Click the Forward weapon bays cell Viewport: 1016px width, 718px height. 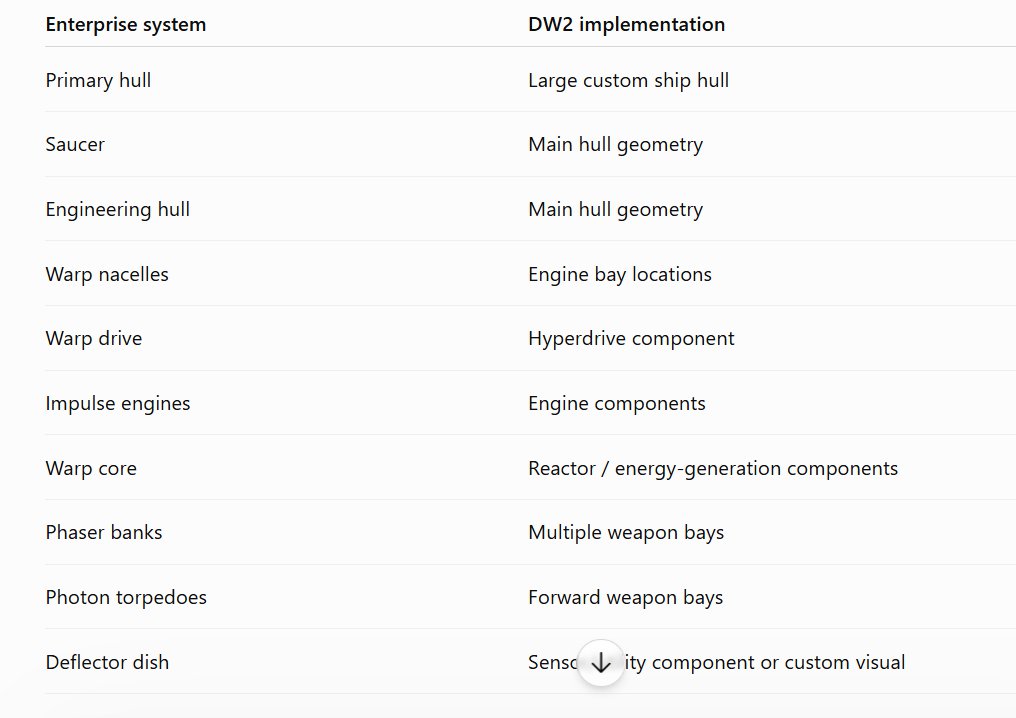(x=625, y=597)
